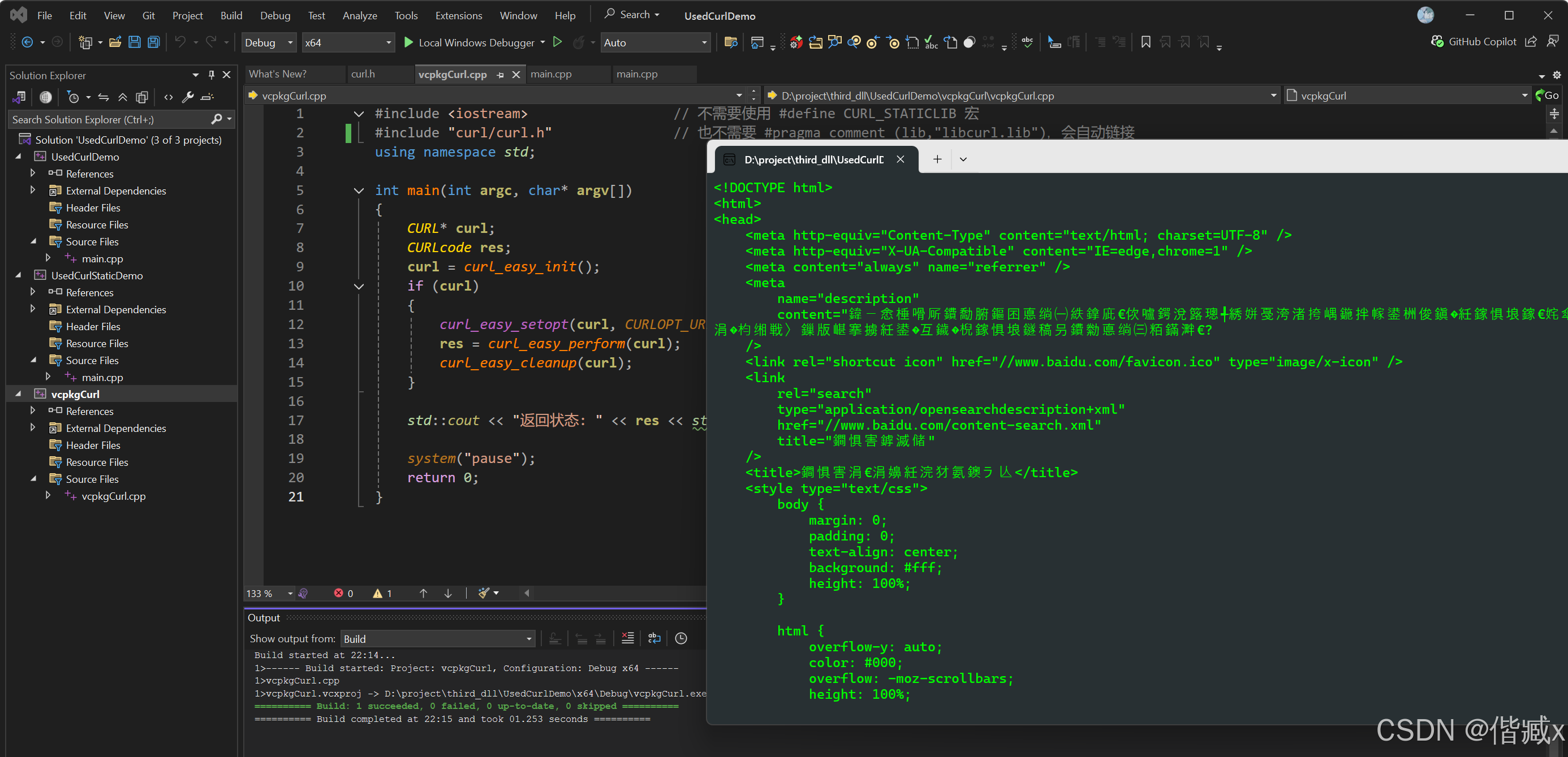The height and width of the screenshot is (757, 1568).
Task: Start Without Debugging using the hollow play icon
Action: 557,42
